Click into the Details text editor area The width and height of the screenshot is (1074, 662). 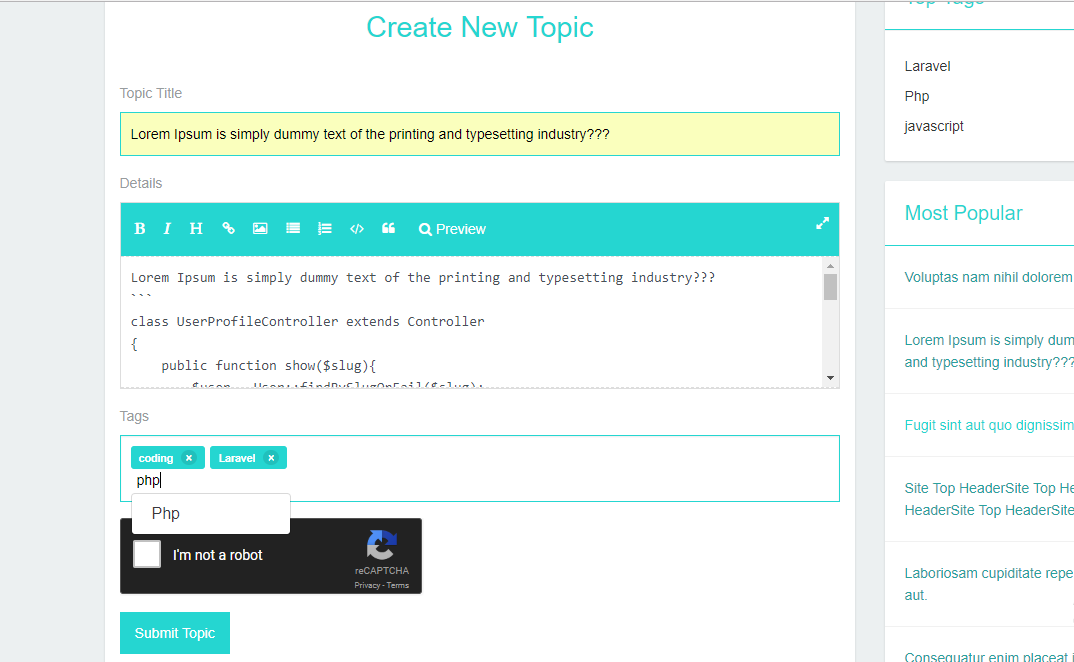click(x=473, y=322)
